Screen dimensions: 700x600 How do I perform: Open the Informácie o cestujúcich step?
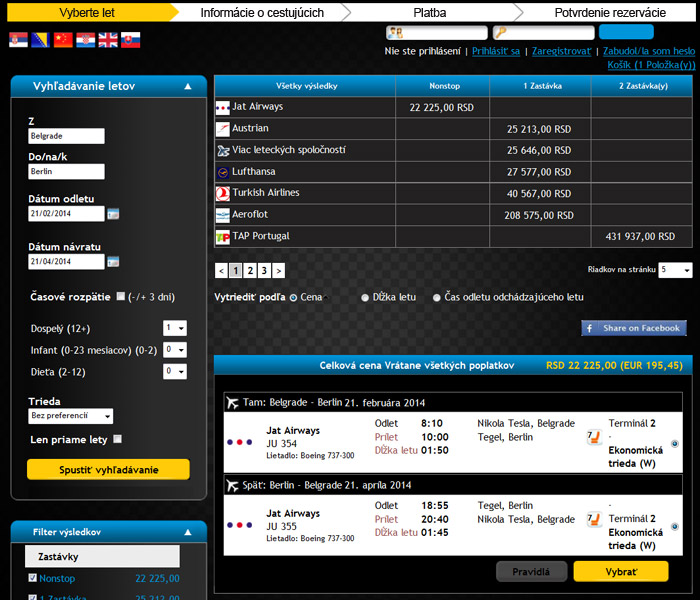coord(262,12)
